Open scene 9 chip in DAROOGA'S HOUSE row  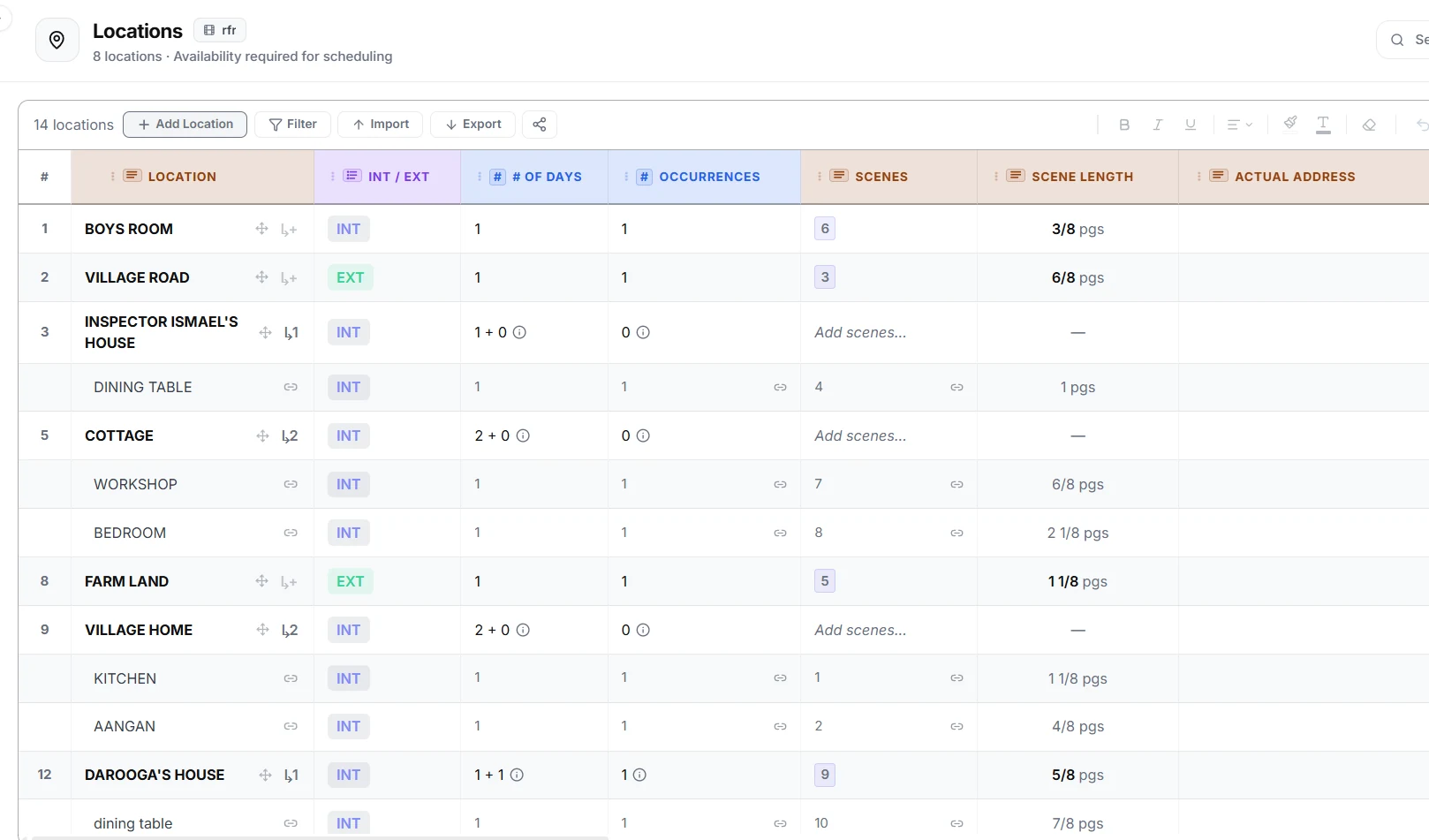pyautogui.click(x=825, y=775)
